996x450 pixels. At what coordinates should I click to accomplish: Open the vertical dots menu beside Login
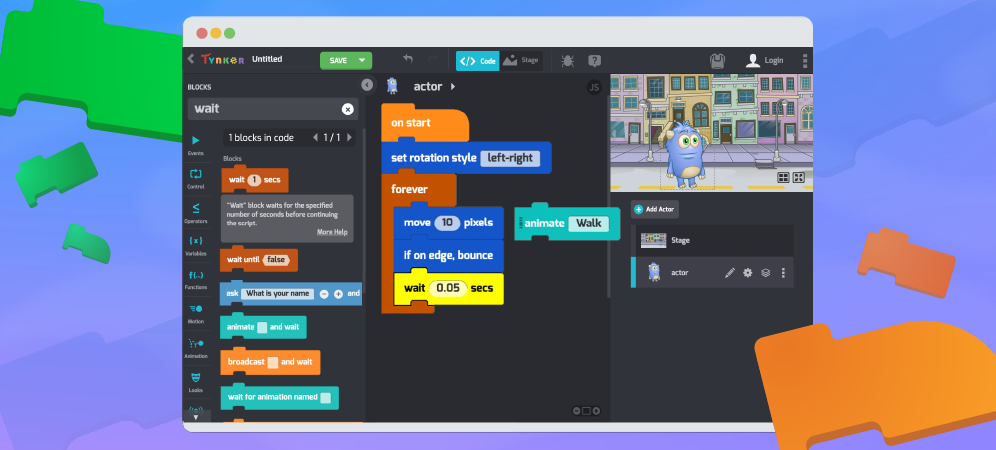(x=805, y=61)
